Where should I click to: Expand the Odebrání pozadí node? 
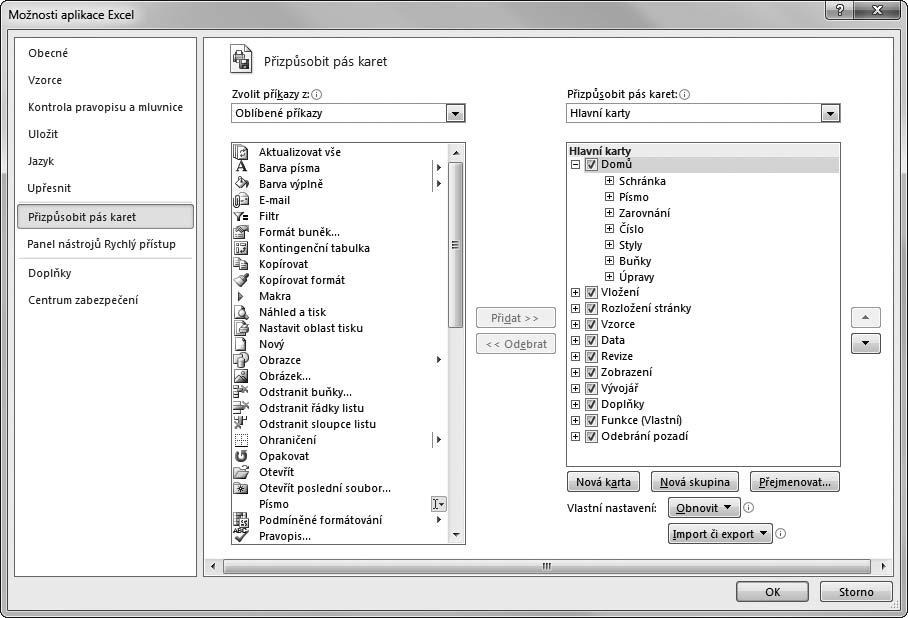point(575,437)
